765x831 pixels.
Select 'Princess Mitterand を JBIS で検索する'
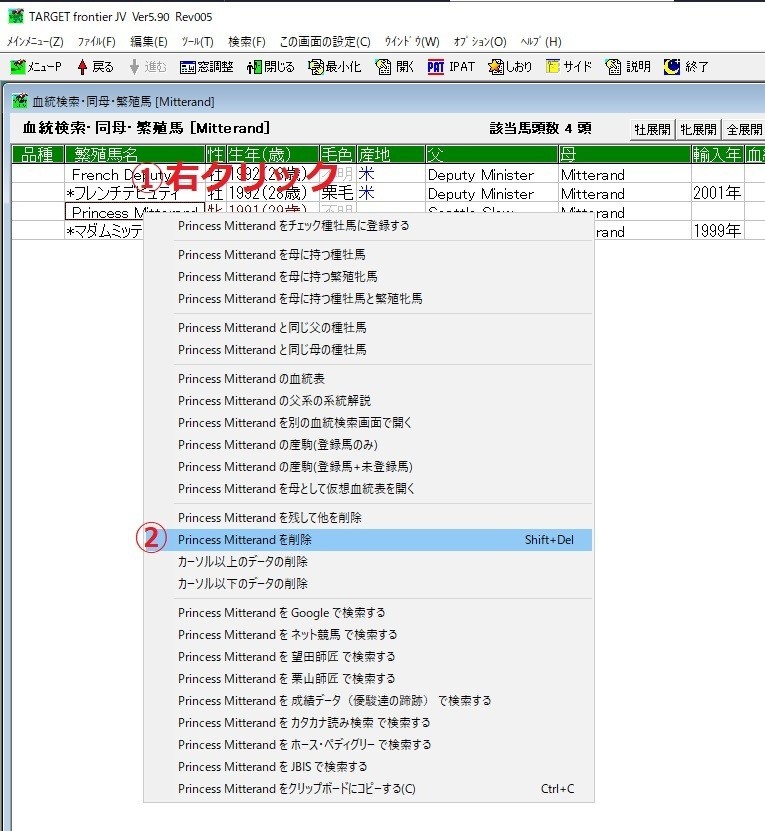click(272, 767)
